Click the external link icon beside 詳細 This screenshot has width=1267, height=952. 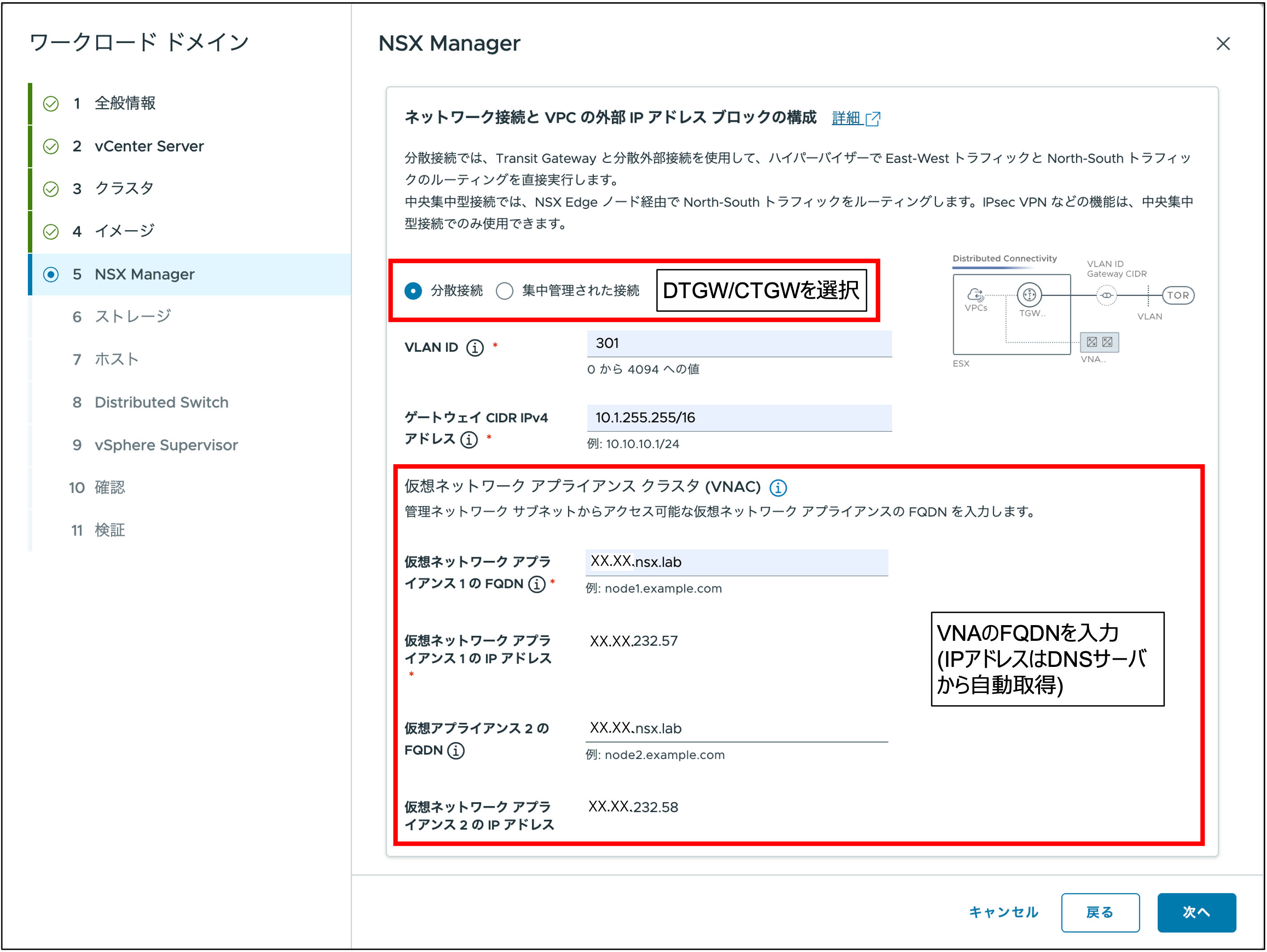[x=872, y=119]
